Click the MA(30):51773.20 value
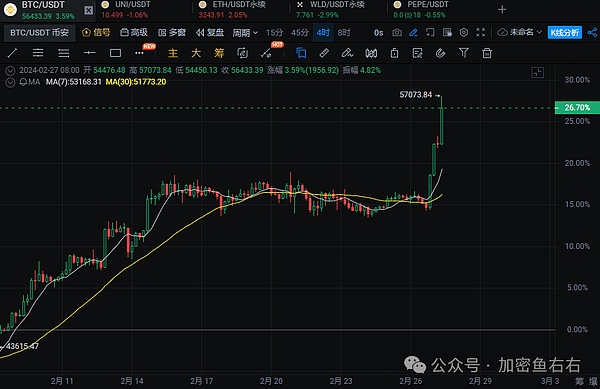 [x=136, y=82]
